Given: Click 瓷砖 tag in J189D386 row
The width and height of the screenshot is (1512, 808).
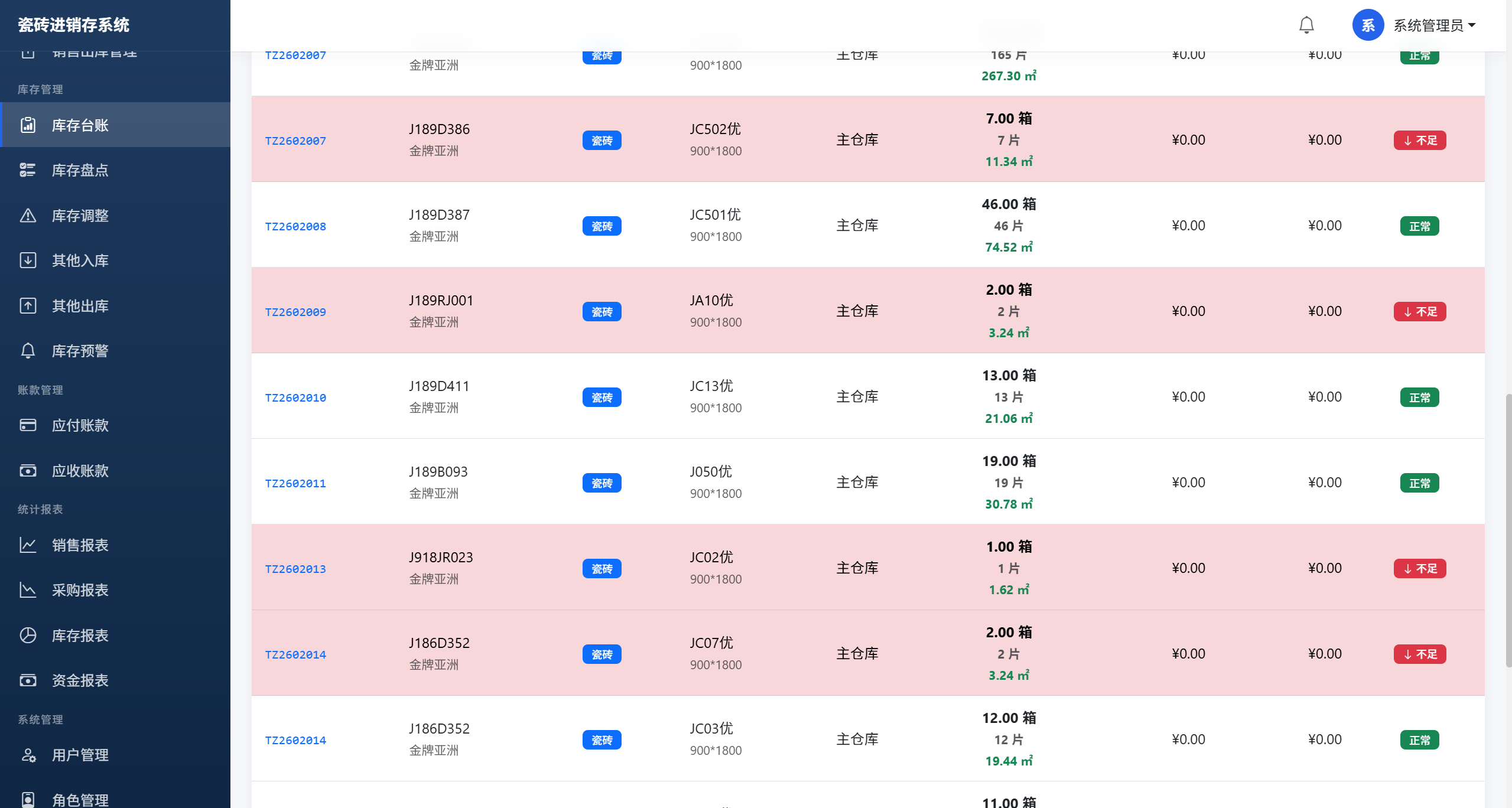Looking at the screenshot, I should pos(601,141).
